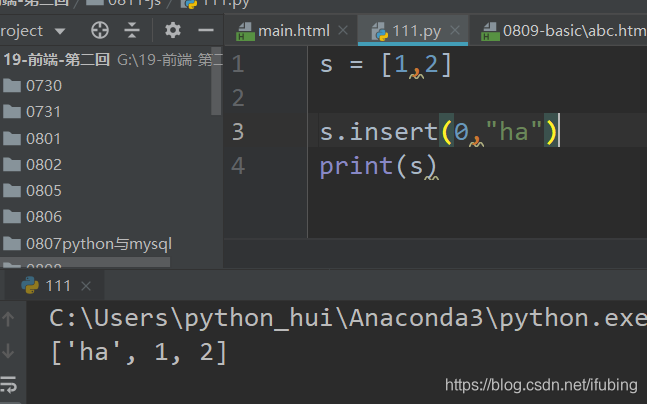Screen dimensions: 647x404
Task: Click the 111.py breadcrumb at top
Action: (215, 4)
